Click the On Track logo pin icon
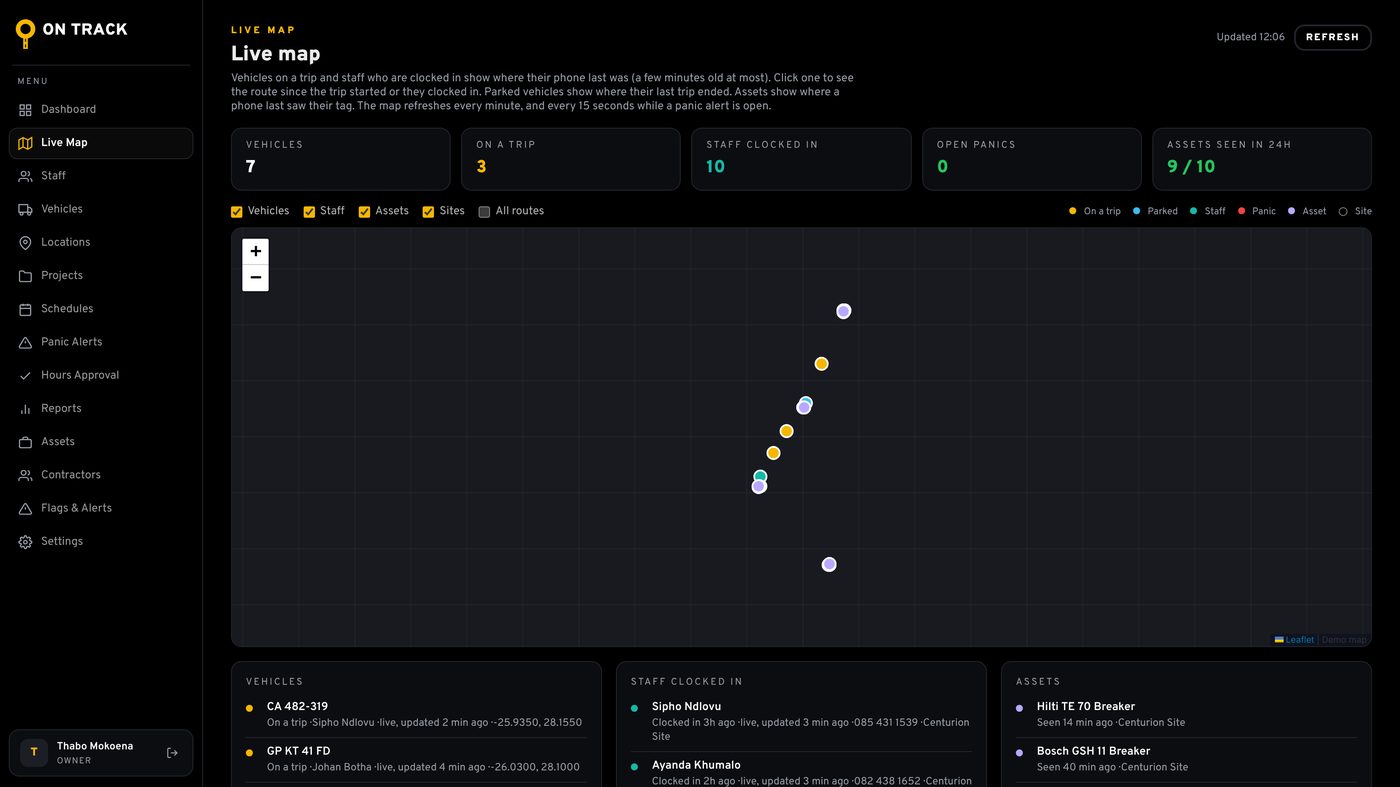The width and height of the screenshot is (1400, 787). click(25, 33)
